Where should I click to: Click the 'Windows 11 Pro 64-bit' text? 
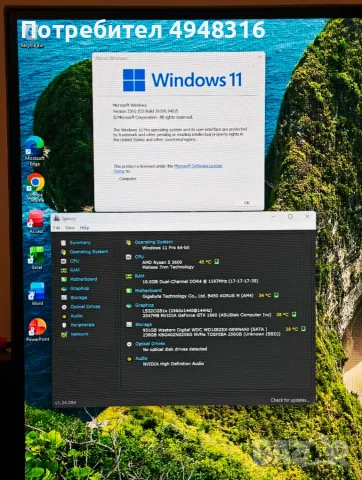166,248
